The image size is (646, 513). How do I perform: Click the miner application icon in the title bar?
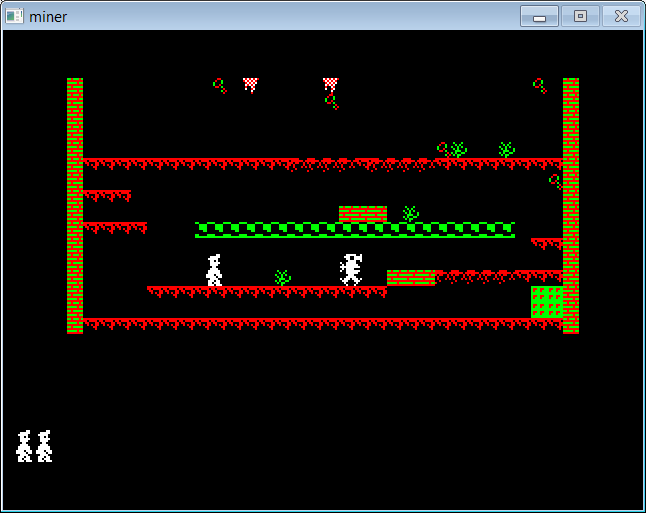point(14,16)
